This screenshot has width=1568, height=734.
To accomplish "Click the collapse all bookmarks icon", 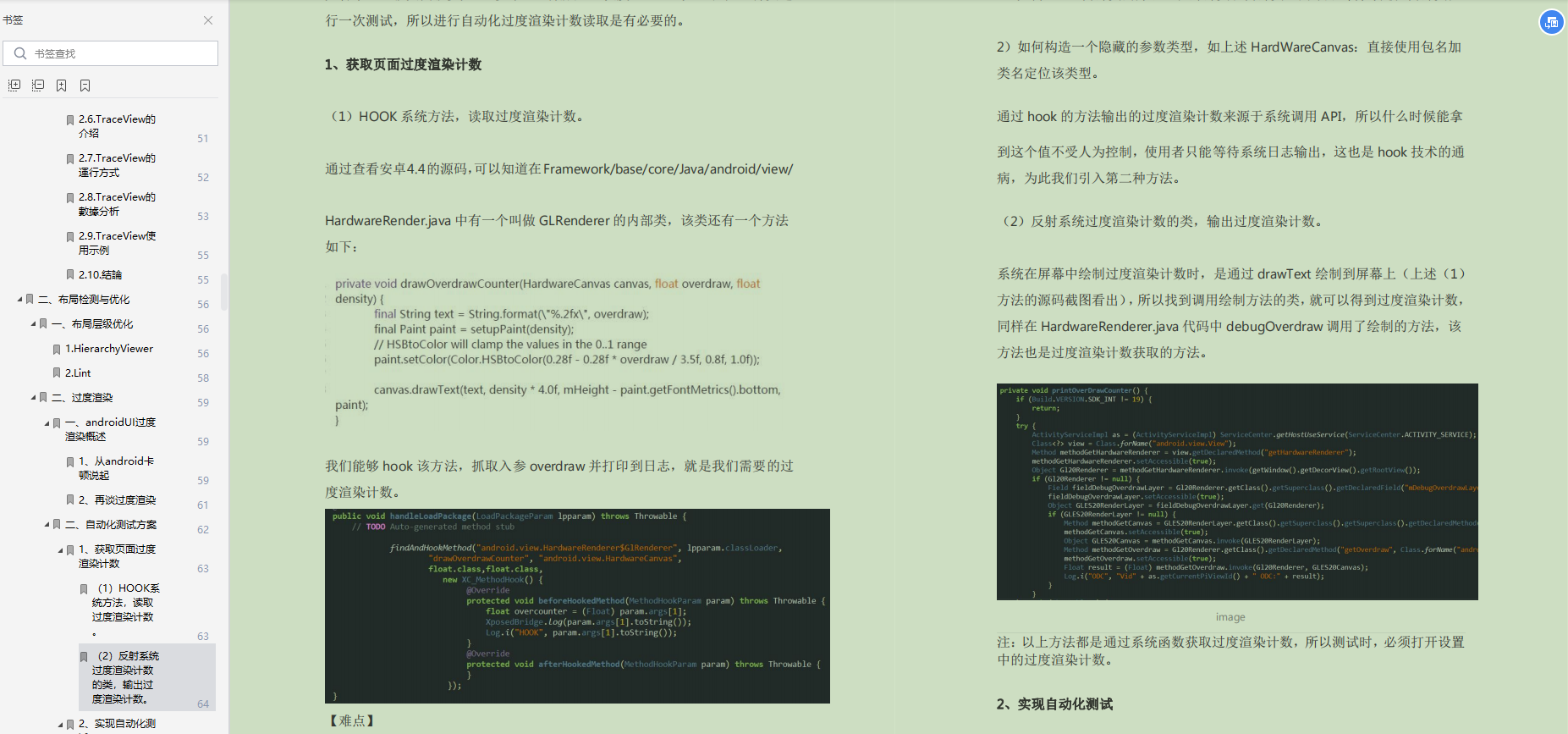I will (38, 86).
